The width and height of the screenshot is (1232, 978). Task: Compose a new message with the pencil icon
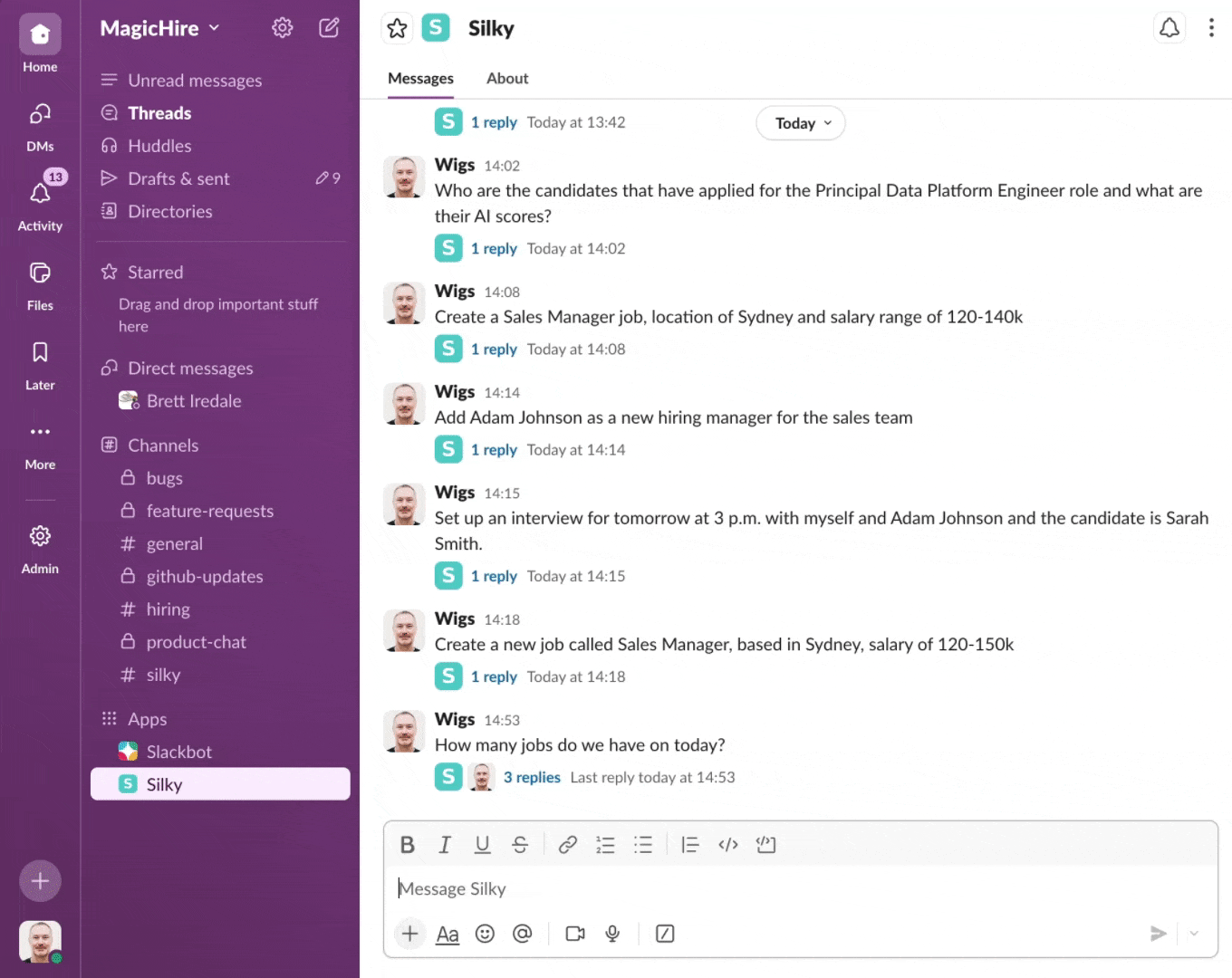329,28
